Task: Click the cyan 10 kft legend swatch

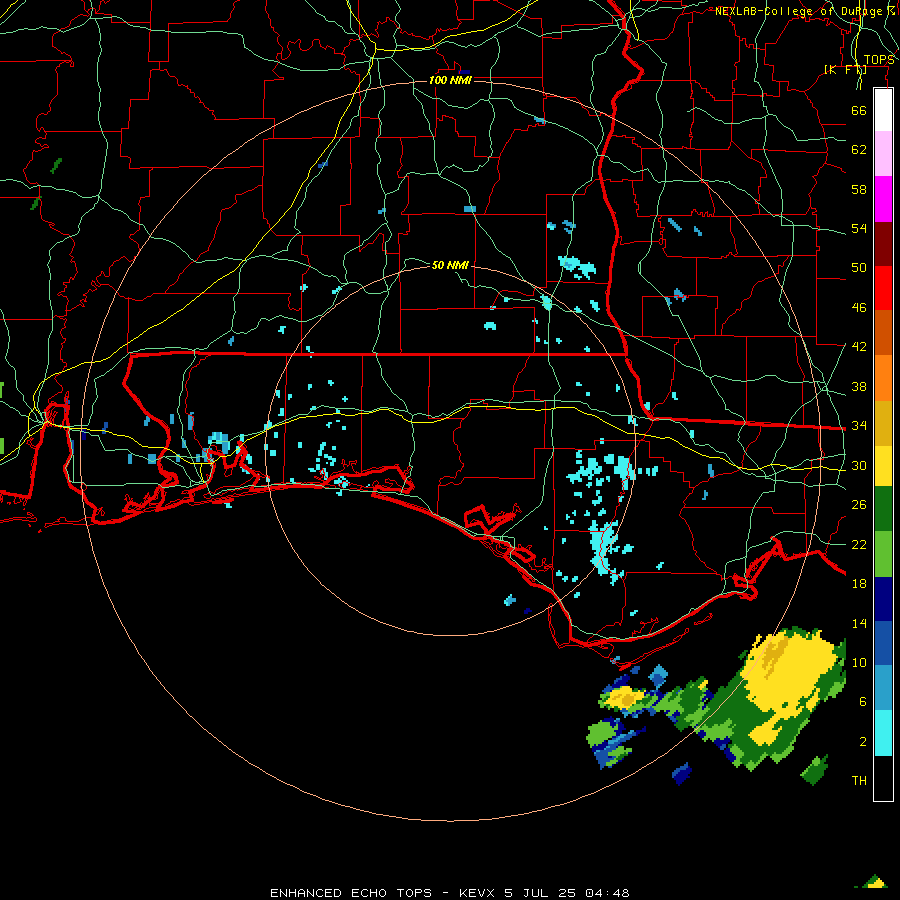Action: [883, 733]
